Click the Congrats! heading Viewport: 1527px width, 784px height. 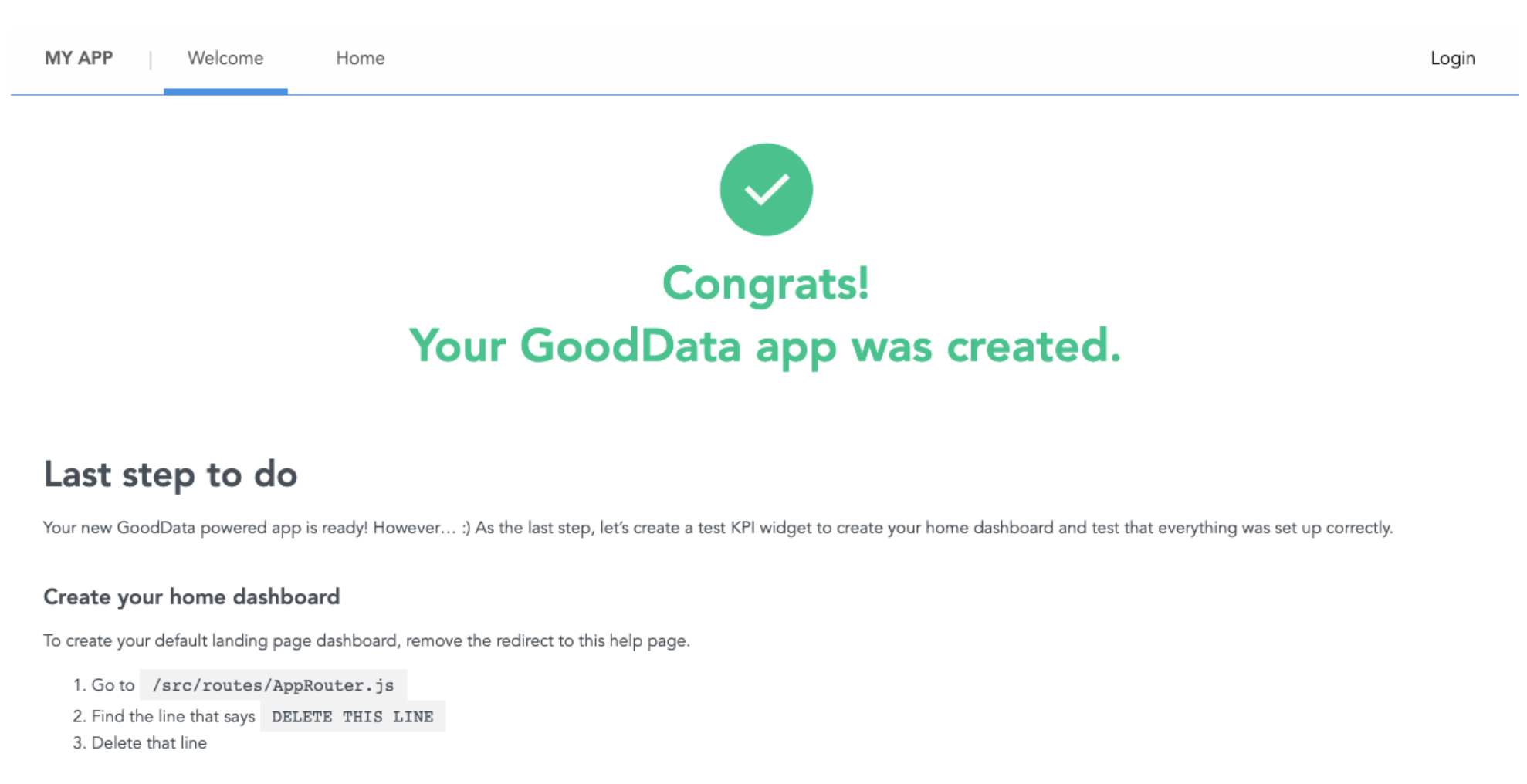765,283
